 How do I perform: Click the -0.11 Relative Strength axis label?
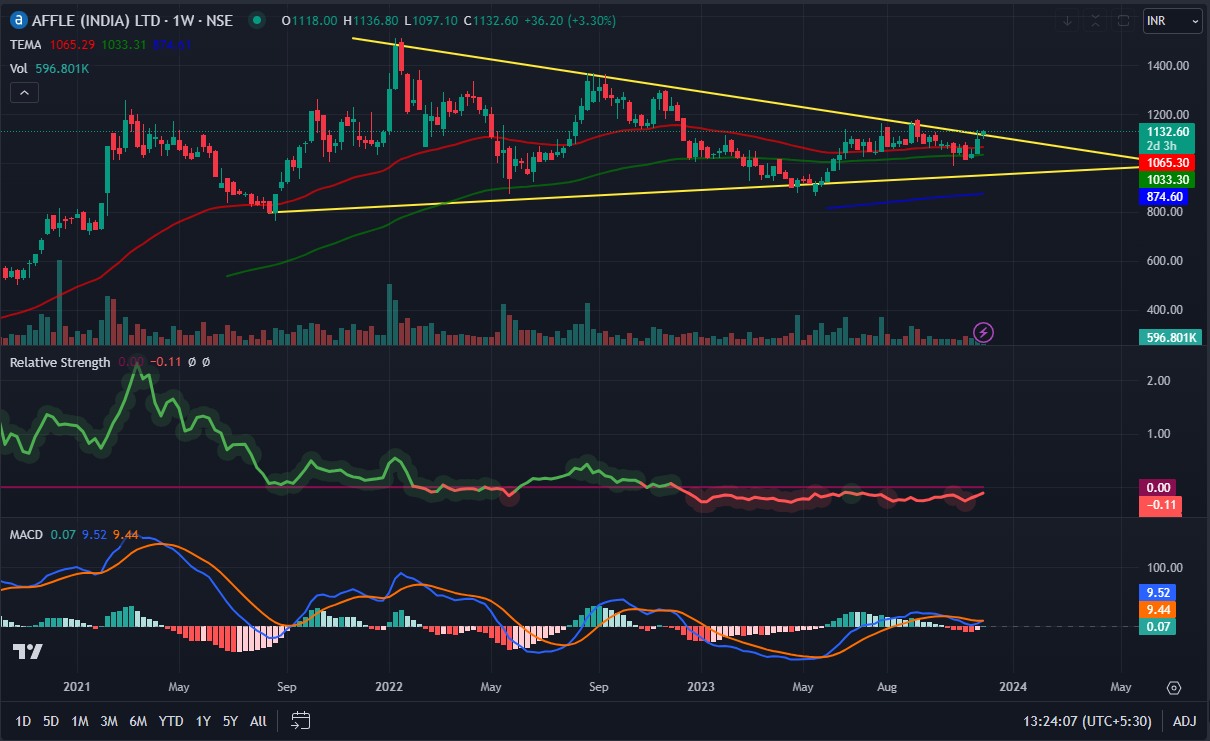1161,506
